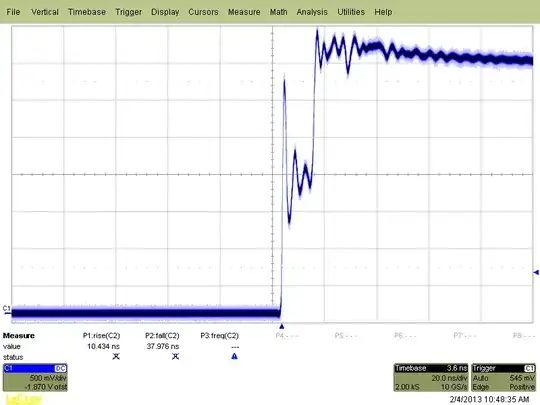This screenshot has width=540, height=405.
Task: Select the empty P4 measurement slot
Action: [x=287, y=335]
